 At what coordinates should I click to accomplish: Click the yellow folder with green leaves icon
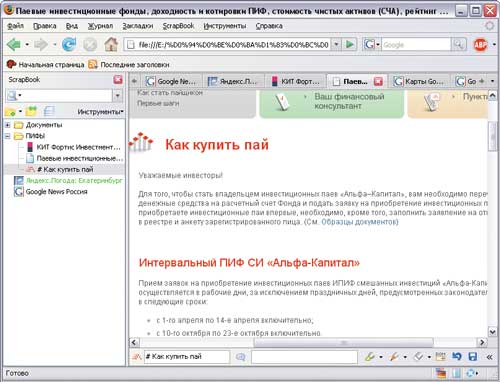click(x=31, y=111)
